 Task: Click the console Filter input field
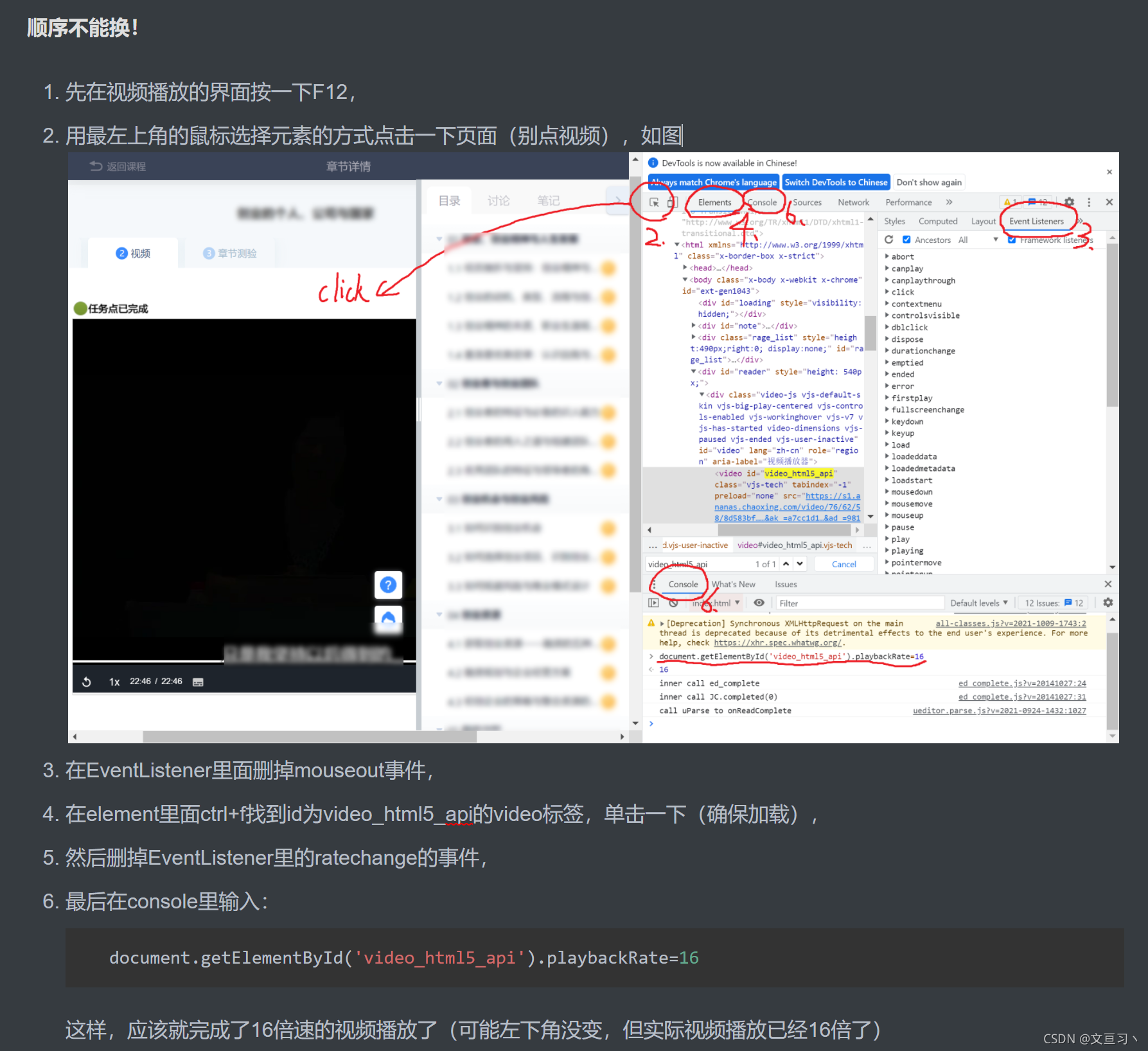pos(860,603)
